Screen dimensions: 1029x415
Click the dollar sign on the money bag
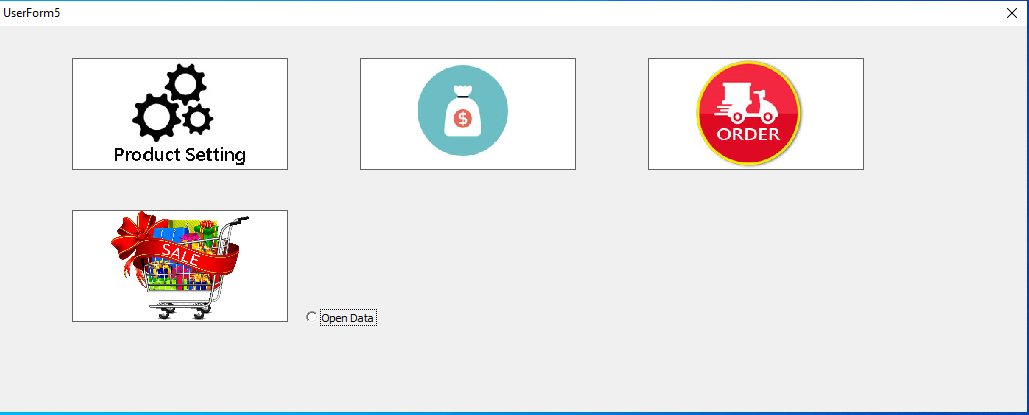point(463,119)
